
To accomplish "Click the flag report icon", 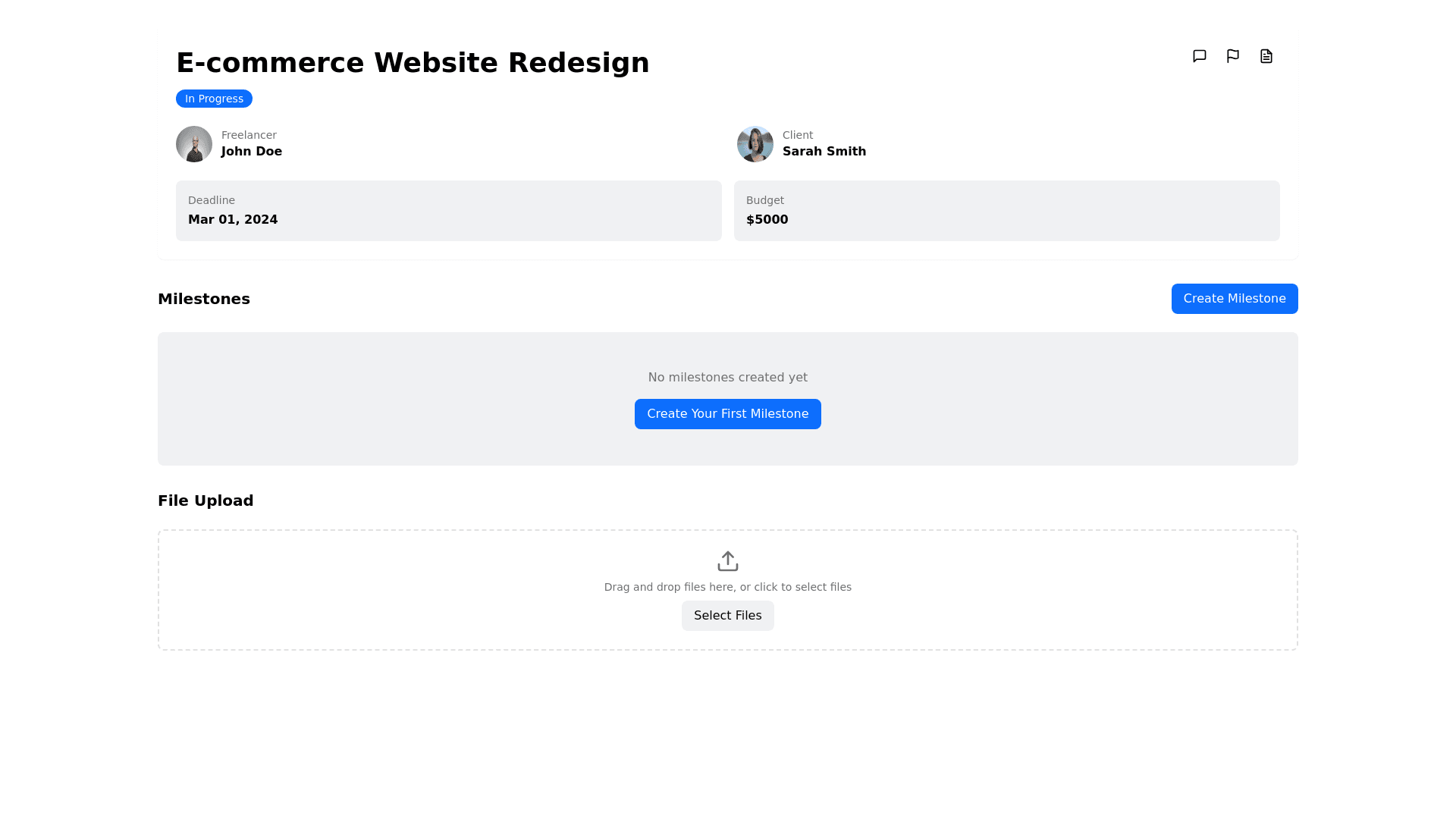I will click(1232, 56).
